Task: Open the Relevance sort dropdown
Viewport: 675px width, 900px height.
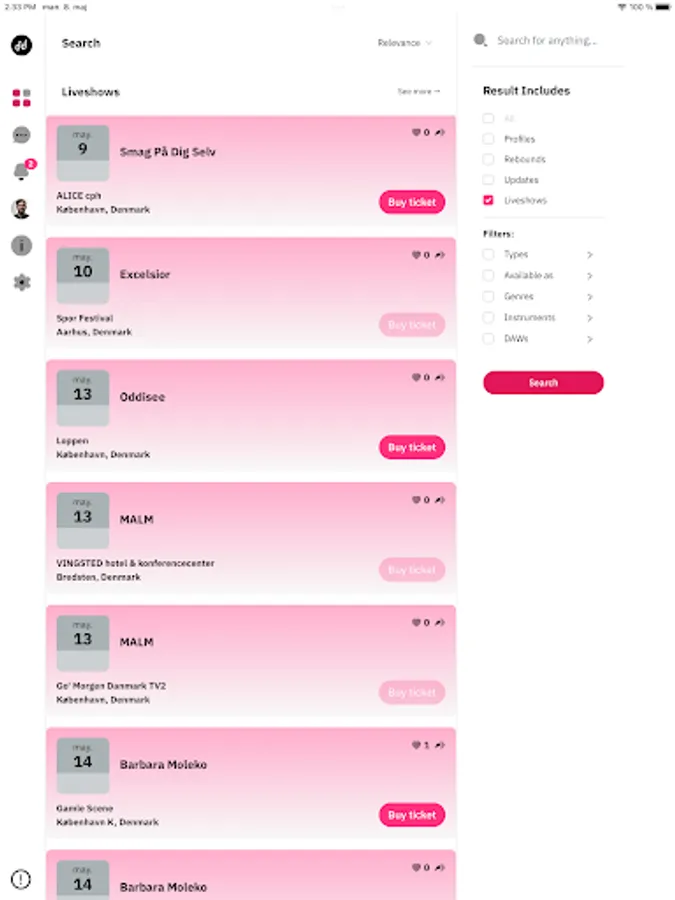Action: 404,43
